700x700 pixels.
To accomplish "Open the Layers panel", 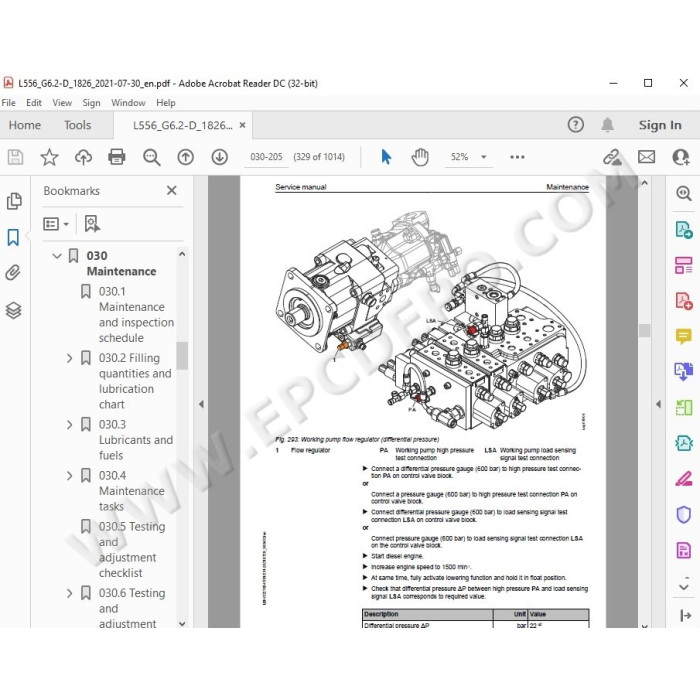I will [13, 310].
